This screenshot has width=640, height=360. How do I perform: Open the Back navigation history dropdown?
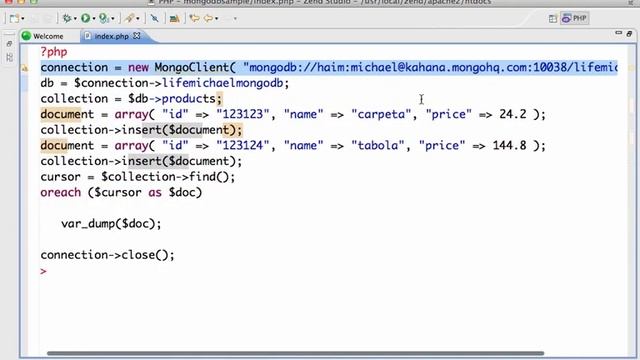[216, 19]
